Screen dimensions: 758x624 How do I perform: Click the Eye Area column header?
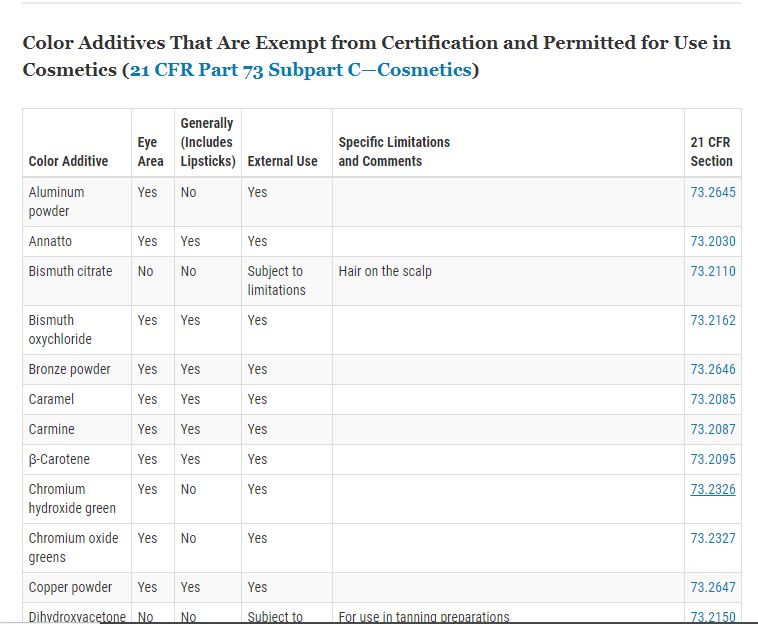(x=150, y=151)
